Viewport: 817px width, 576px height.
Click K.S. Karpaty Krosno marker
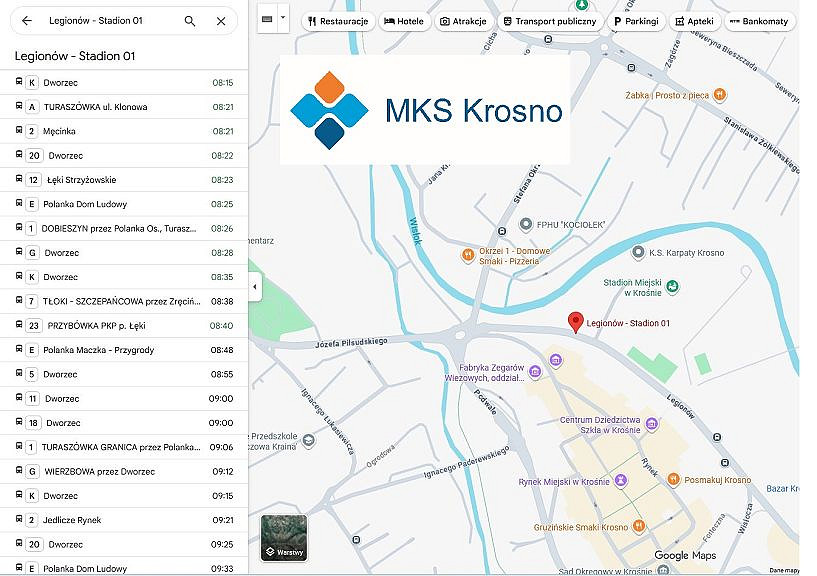638,253
